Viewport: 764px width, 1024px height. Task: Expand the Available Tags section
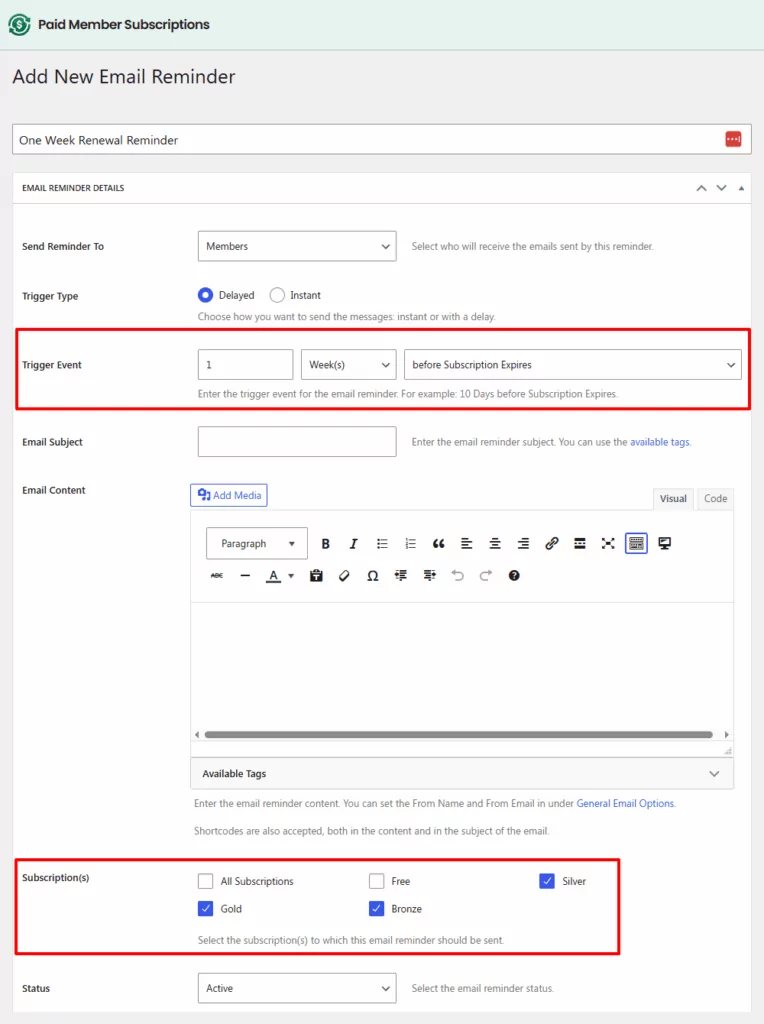(x=461, y=774)
